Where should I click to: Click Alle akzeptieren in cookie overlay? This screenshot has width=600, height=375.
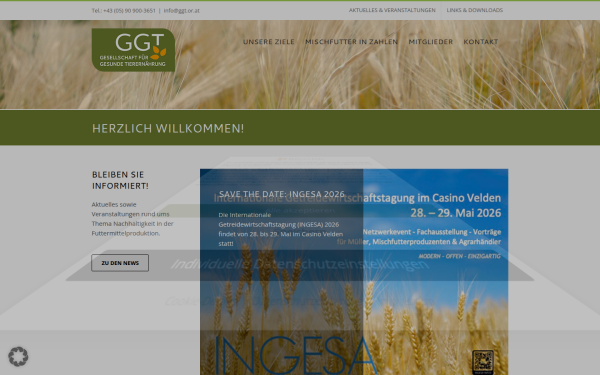pos(300,210)
